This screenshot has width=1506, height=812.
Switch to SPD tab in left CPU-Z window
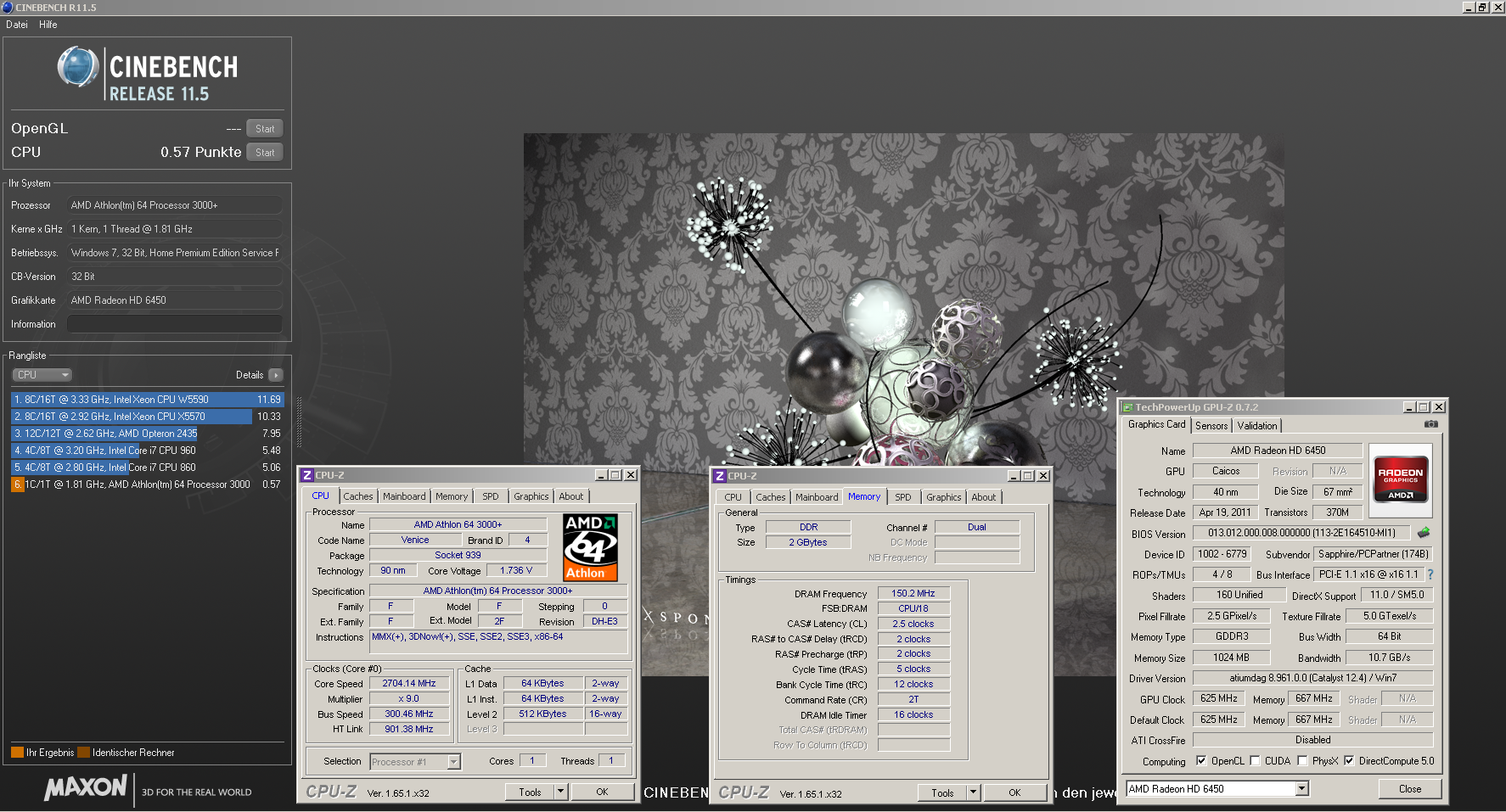tap(491, 497)
